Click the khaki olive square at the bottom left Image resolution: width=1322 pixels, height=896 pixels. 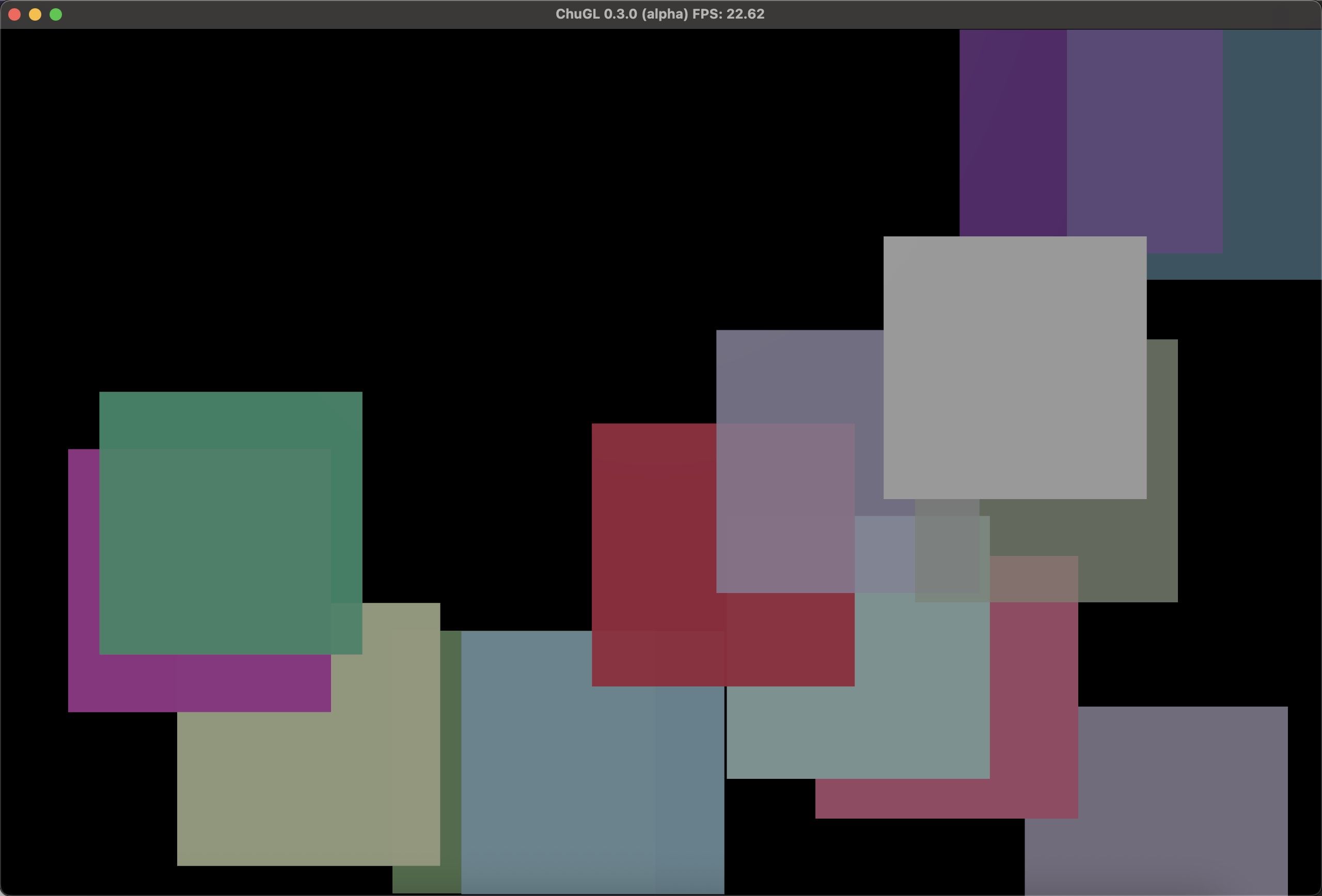coord(308,734)
